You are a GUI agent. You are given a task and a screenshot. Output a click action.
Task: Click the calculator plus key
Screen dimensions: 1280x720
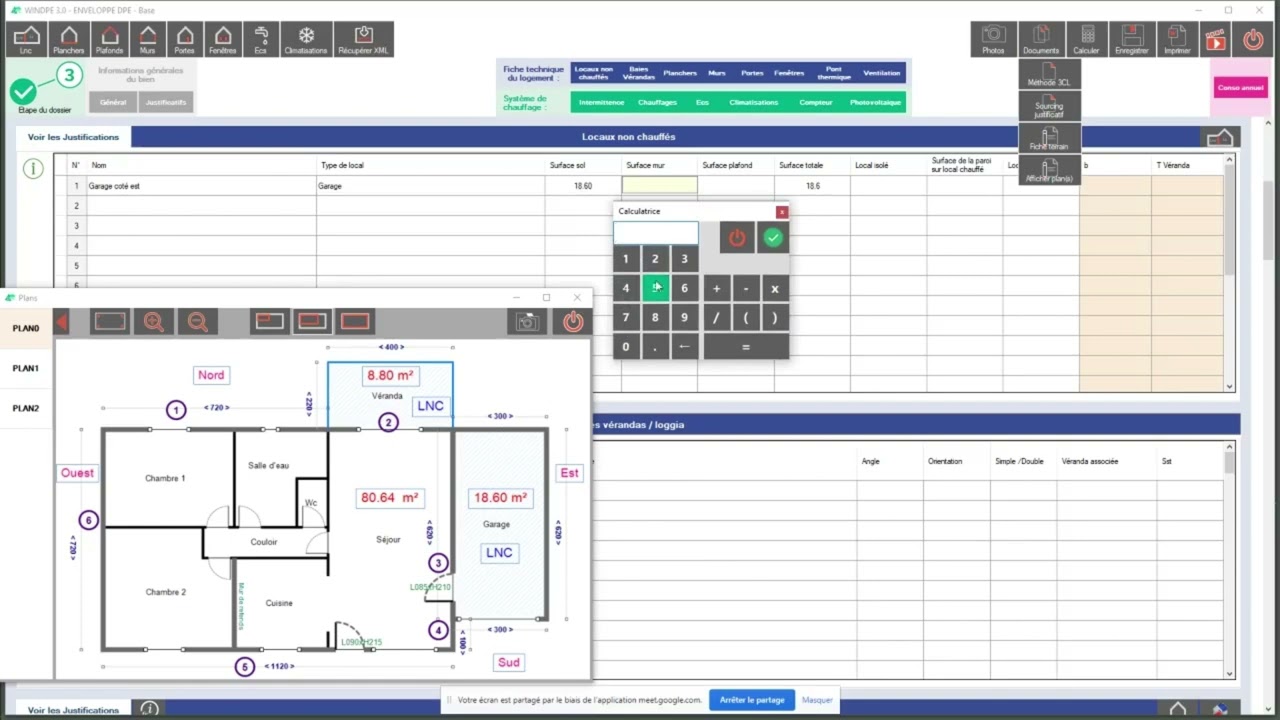[716, 289]
